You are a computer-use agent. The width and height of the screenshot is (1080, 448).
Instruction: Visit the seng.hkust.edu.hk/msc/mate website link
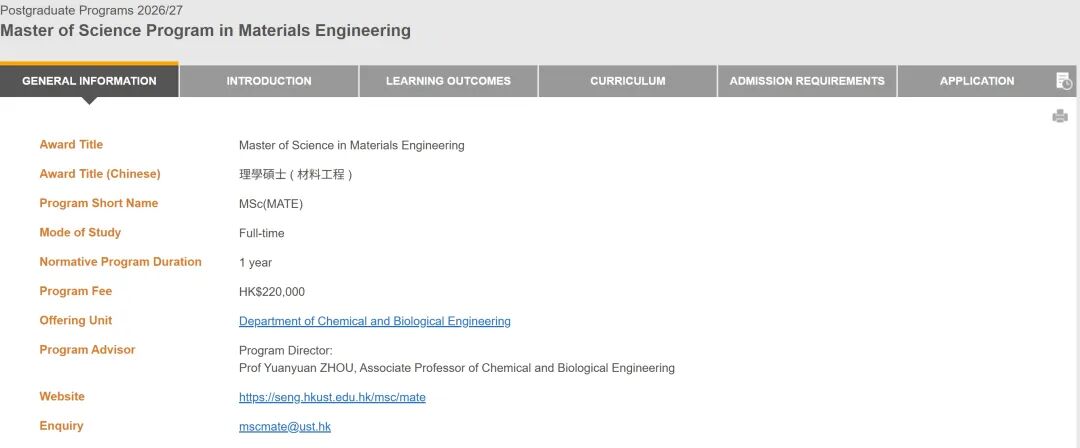[x=332, y=397]
